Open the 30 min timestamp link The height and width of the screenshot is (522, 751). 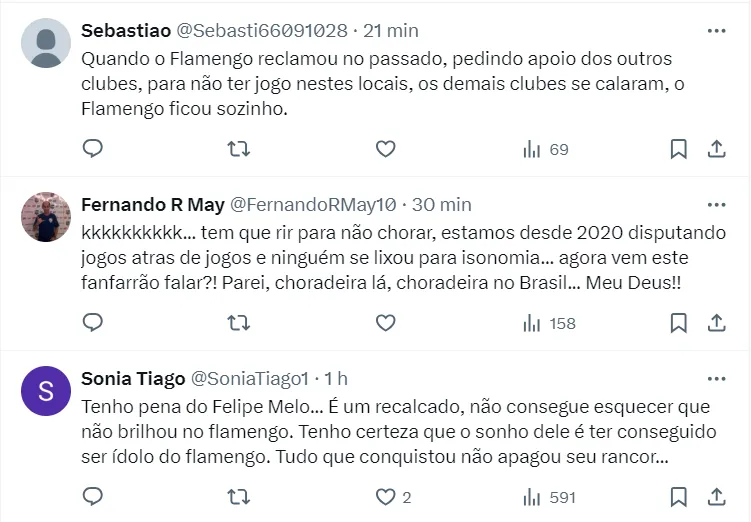(441, 205)
